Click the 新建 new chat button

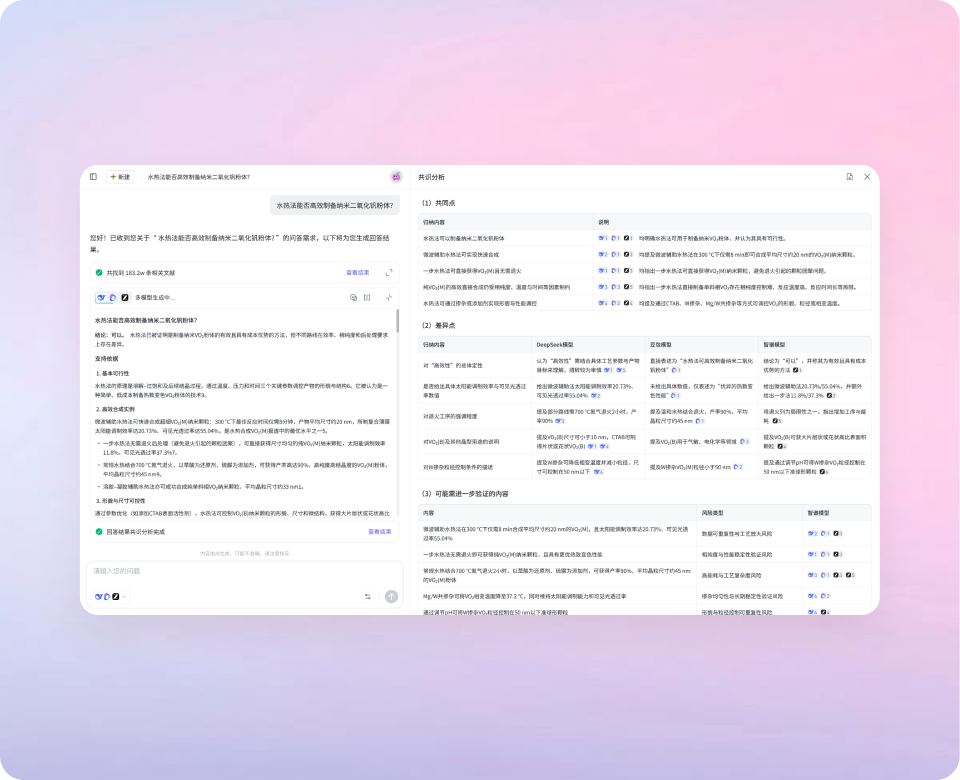coord(120,177)
